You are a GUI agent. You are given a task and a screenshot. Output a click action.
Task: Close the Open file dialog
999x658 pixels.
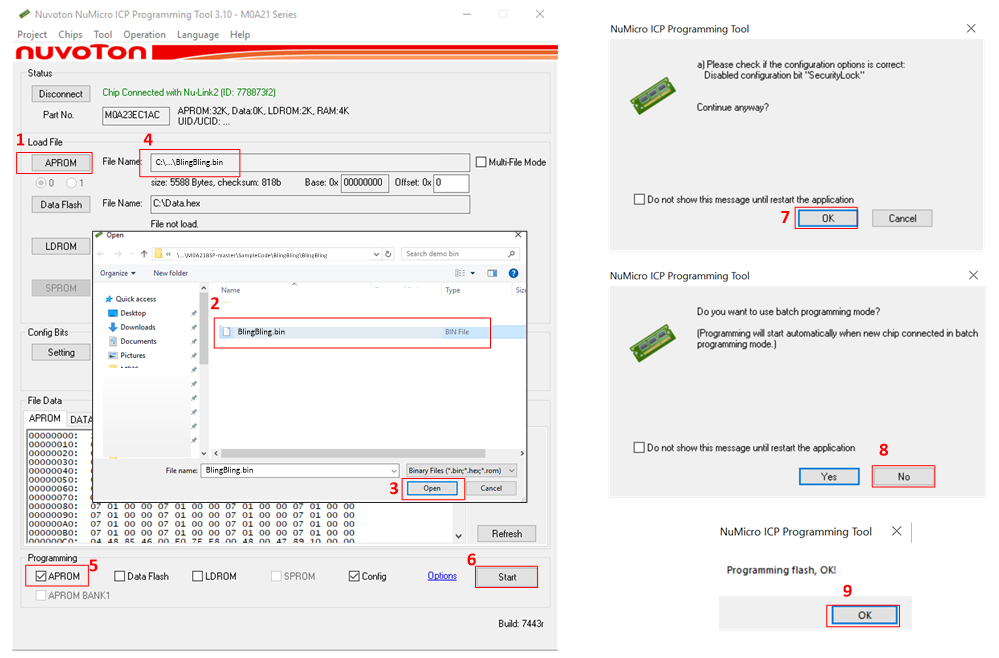tap(519, 235)
